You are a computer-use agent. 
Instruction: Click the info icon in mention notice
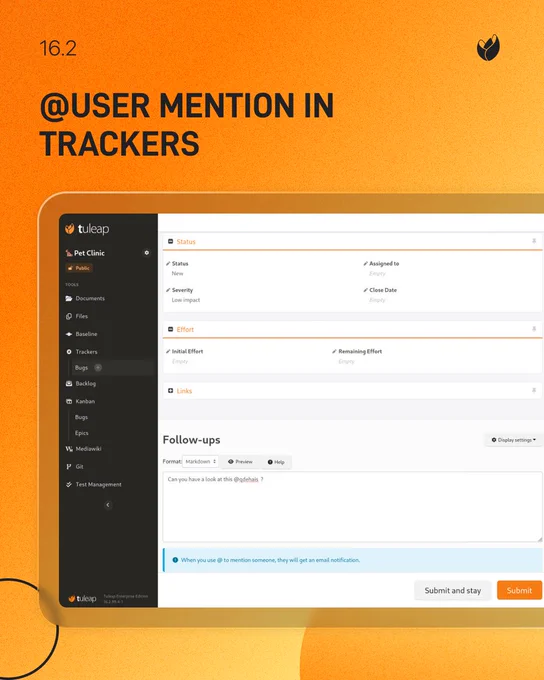[x=175, y=560]
